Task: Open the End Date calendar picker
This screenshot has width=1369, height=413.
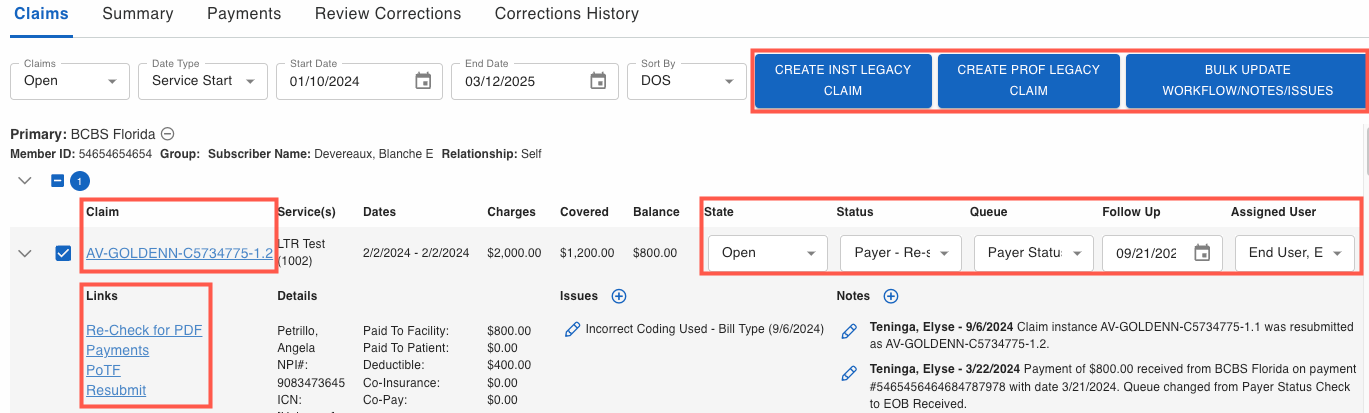Action: [598, 81]
